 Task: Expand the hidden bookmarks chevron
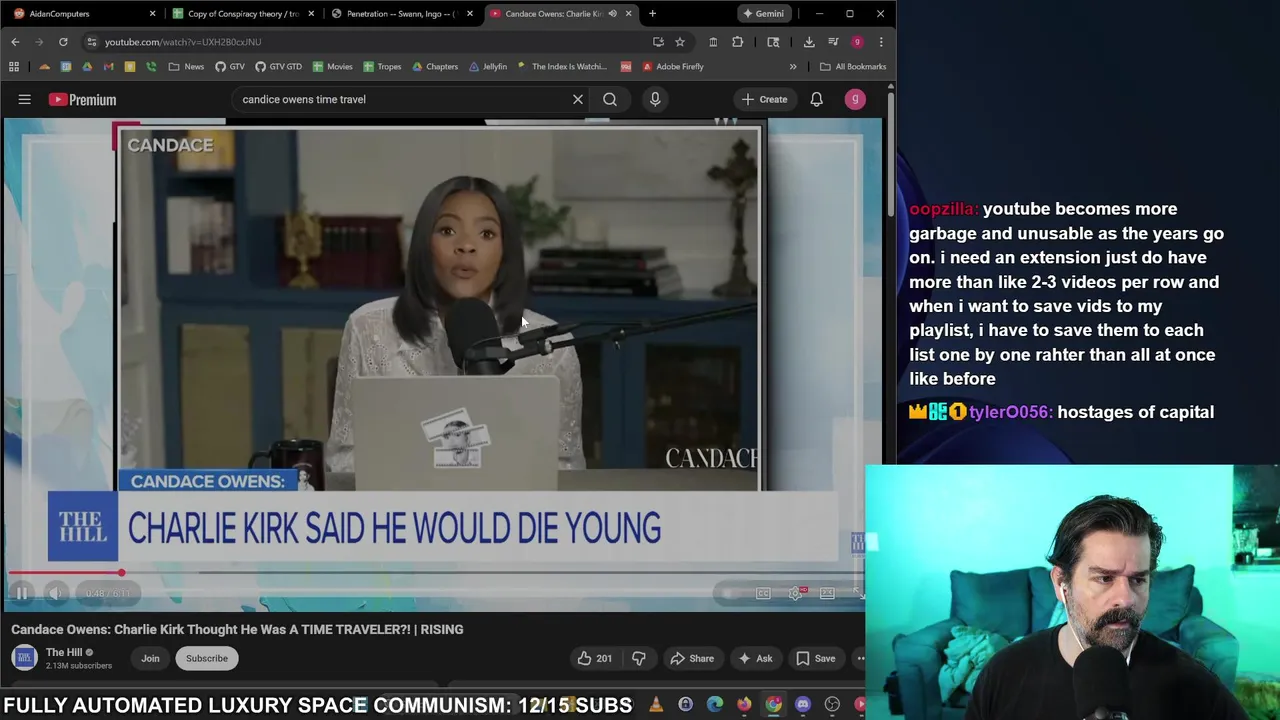click(793, 67)
